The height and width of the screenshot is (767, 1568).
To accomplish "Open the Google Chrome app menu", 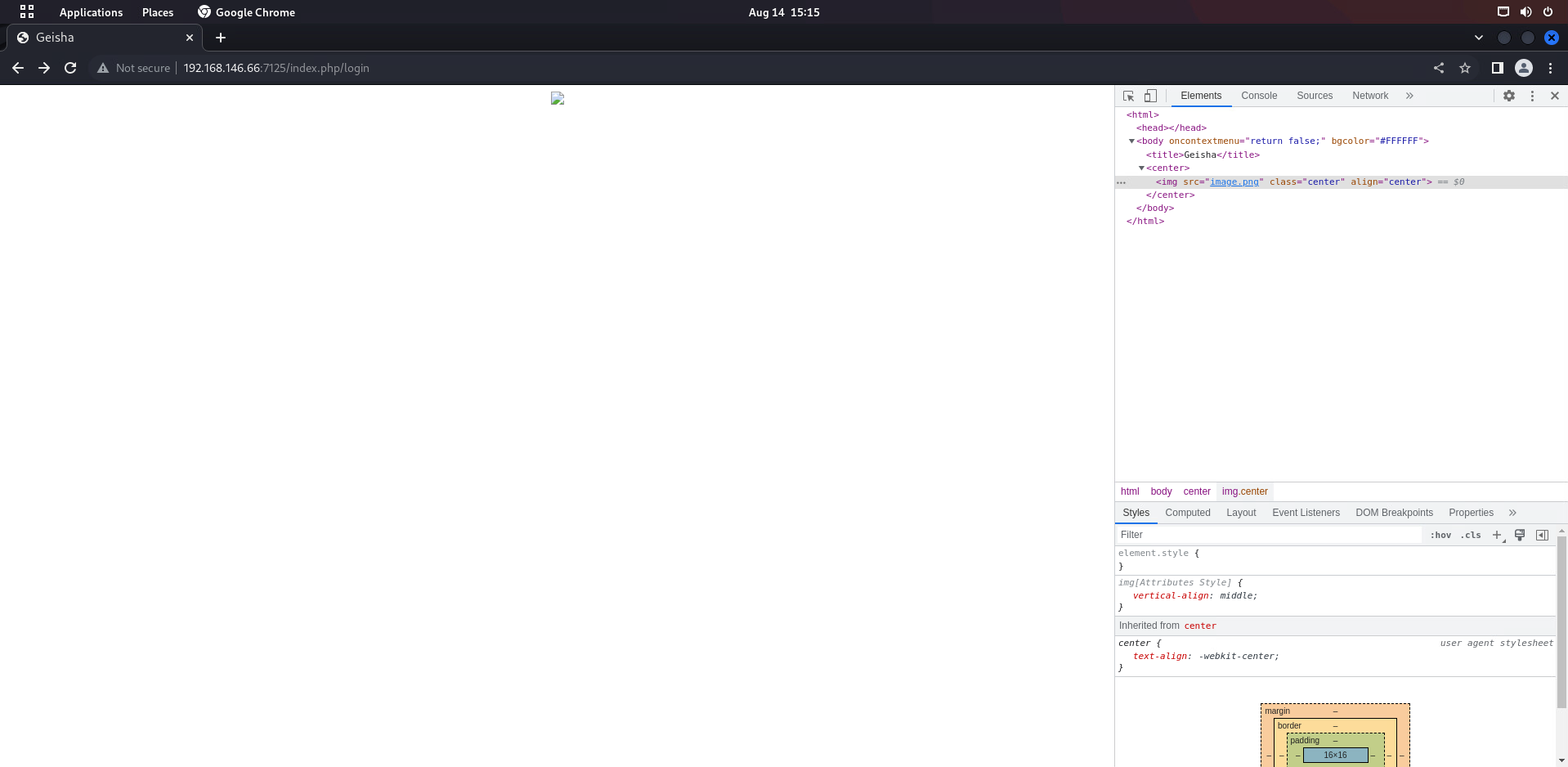I will (x=246, y=12).
